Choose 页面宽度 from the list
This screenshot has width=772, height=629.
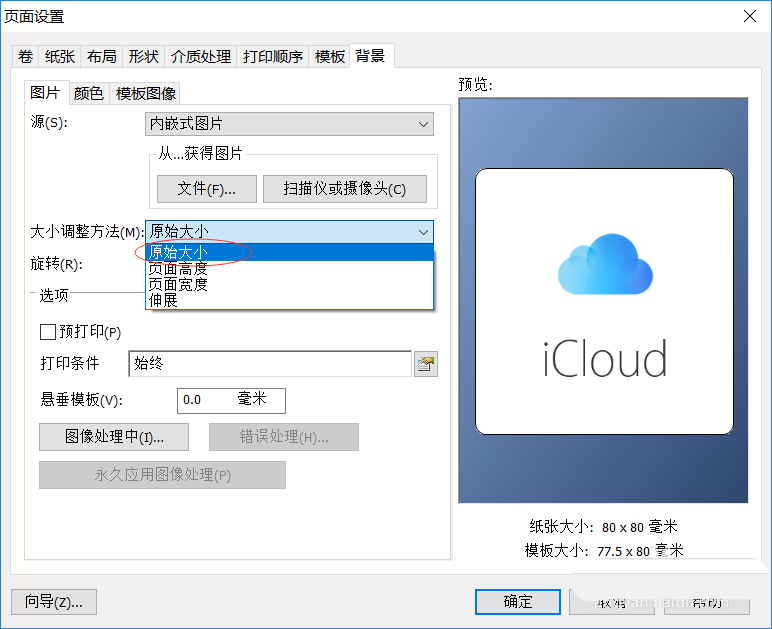pos(290,284)
